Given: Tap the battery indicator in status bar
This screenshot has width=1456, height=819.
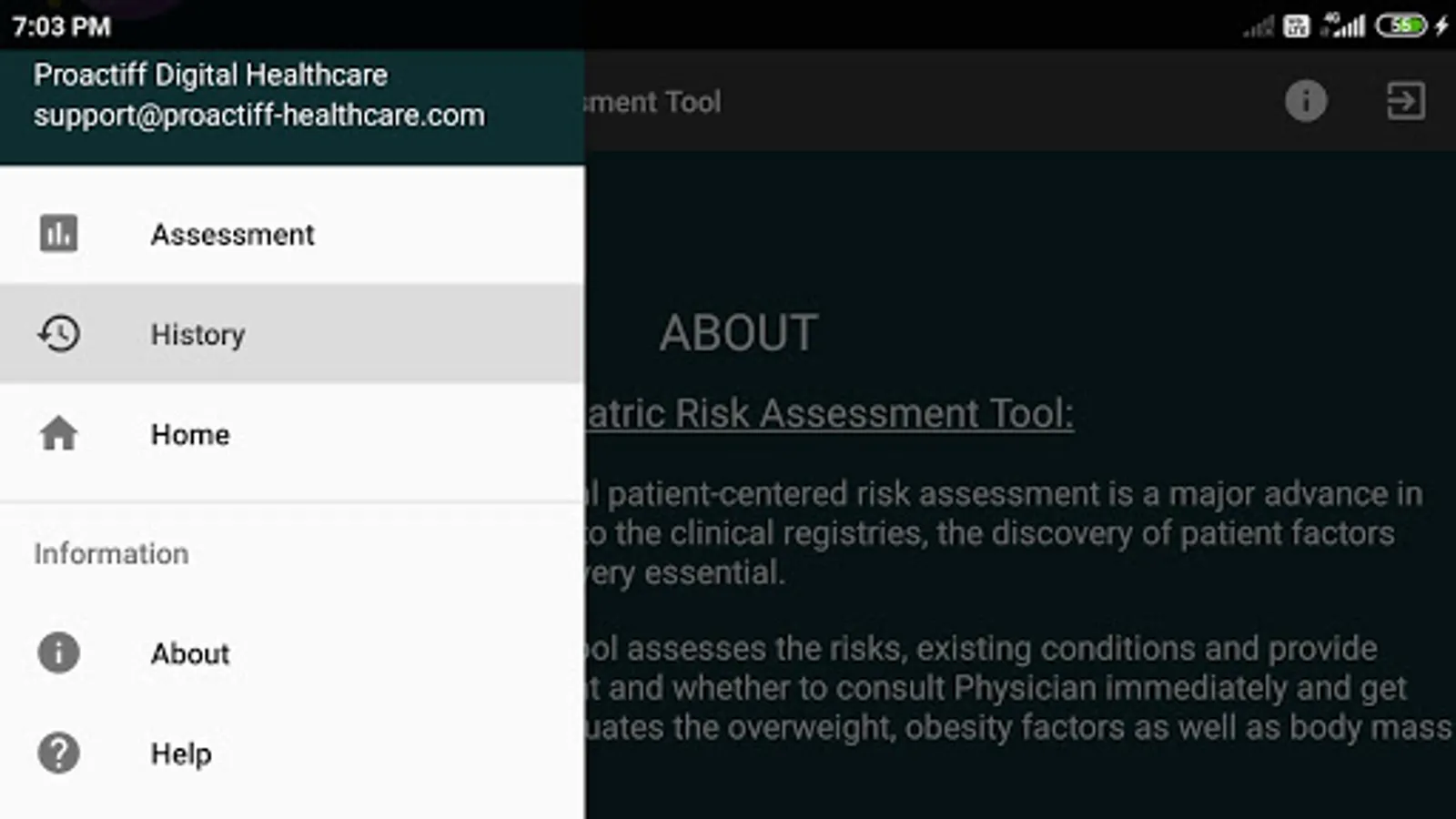Looking at the screenshot, I should (x=1401, y=25).
